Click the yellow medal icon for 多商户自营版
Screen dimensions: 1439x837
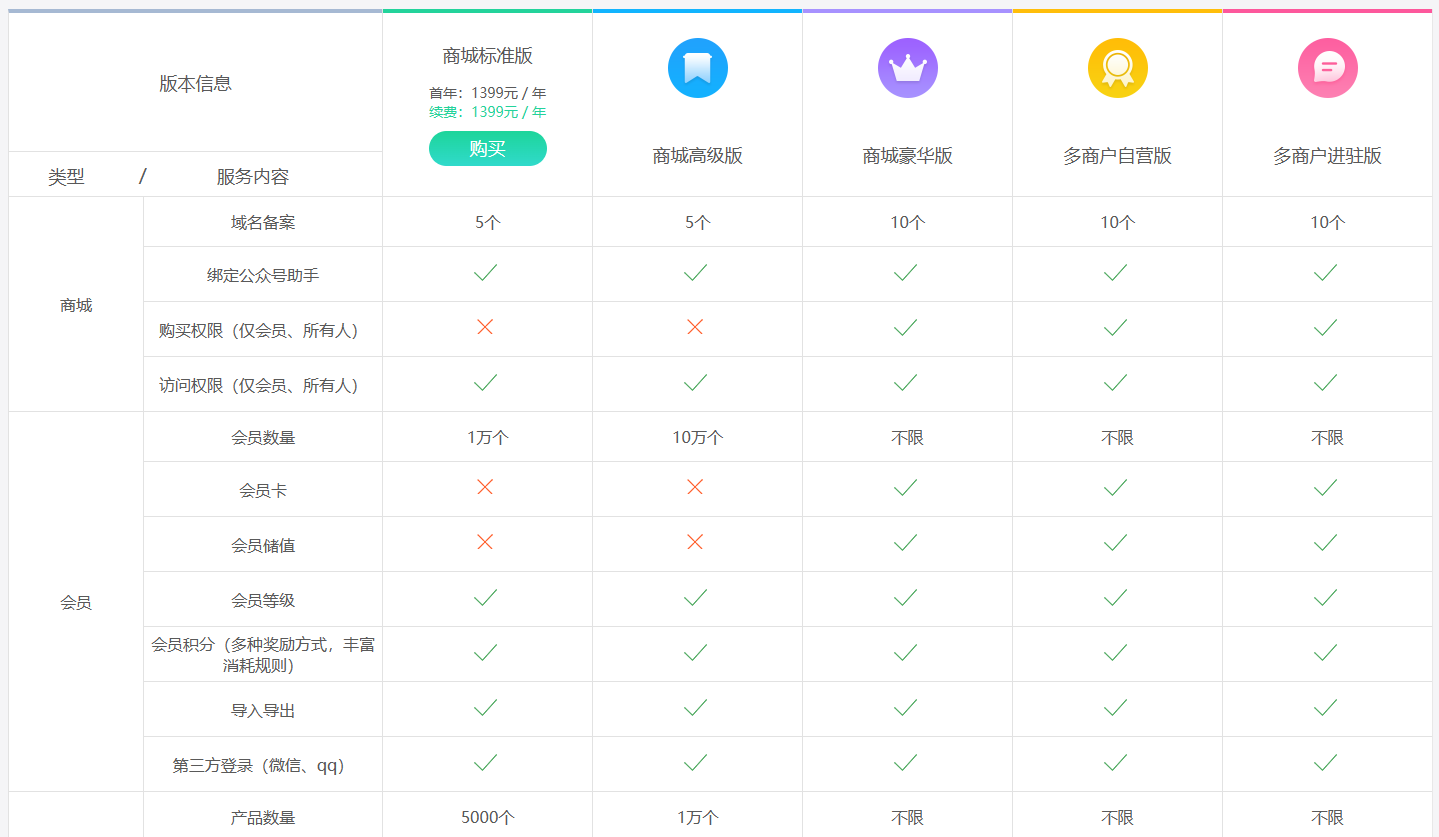[x=1117, y=68]
